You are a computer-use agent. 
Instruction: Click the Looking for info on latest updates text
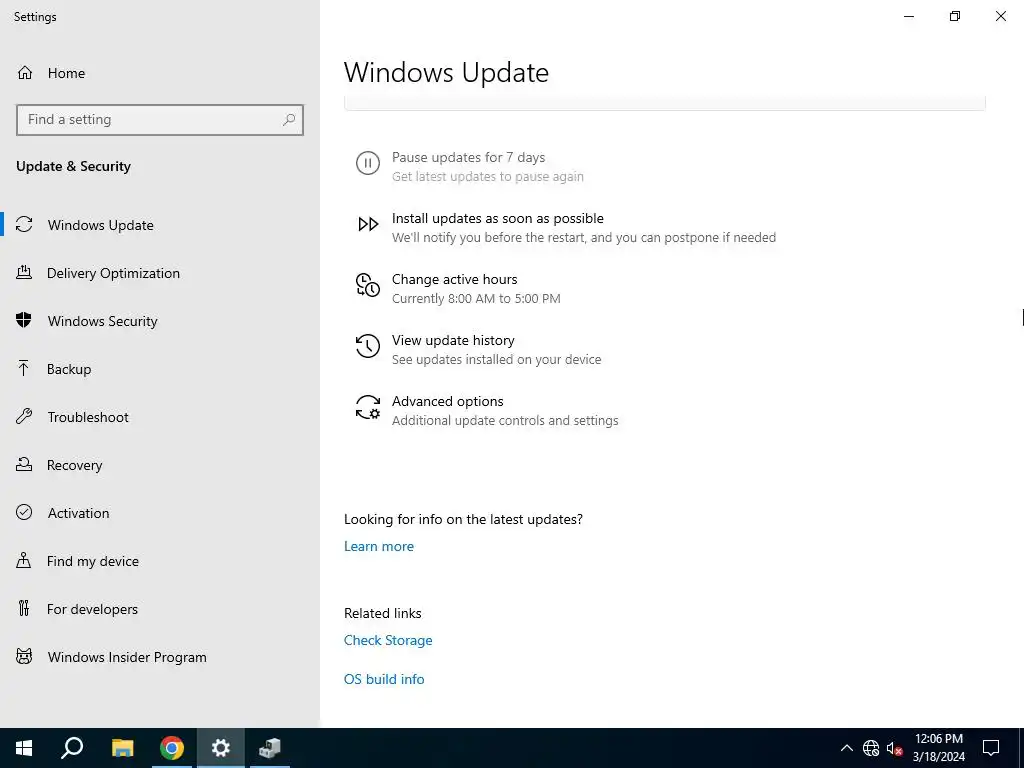(463, 519)
